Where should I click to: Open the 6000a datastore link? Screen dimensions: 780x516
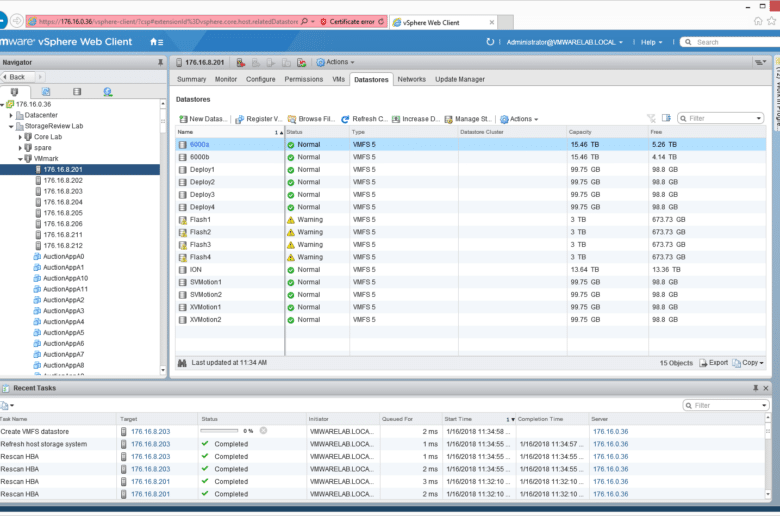click(199, 145)
